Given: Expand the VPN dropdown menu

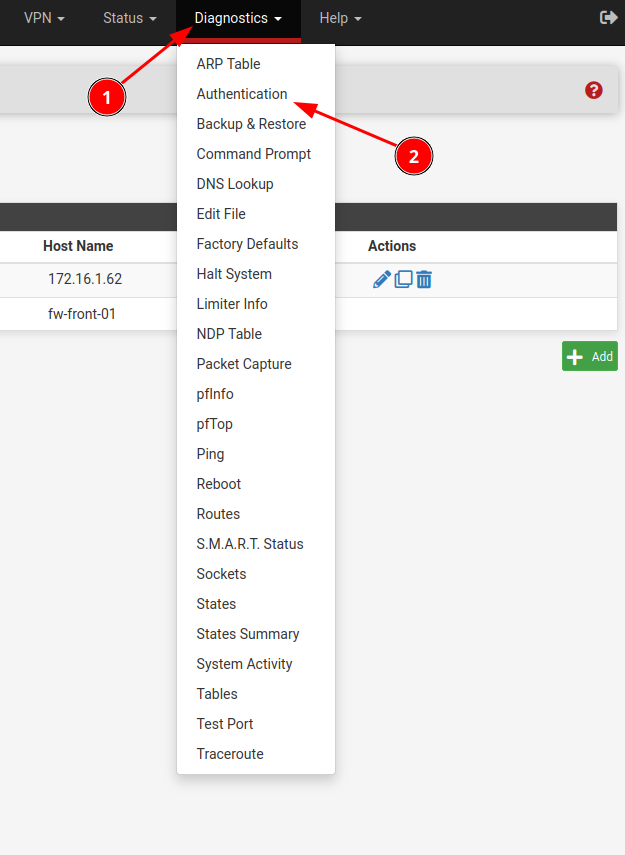Looking at the screenshot, I should pyautogui.click(x=44, y=18).
